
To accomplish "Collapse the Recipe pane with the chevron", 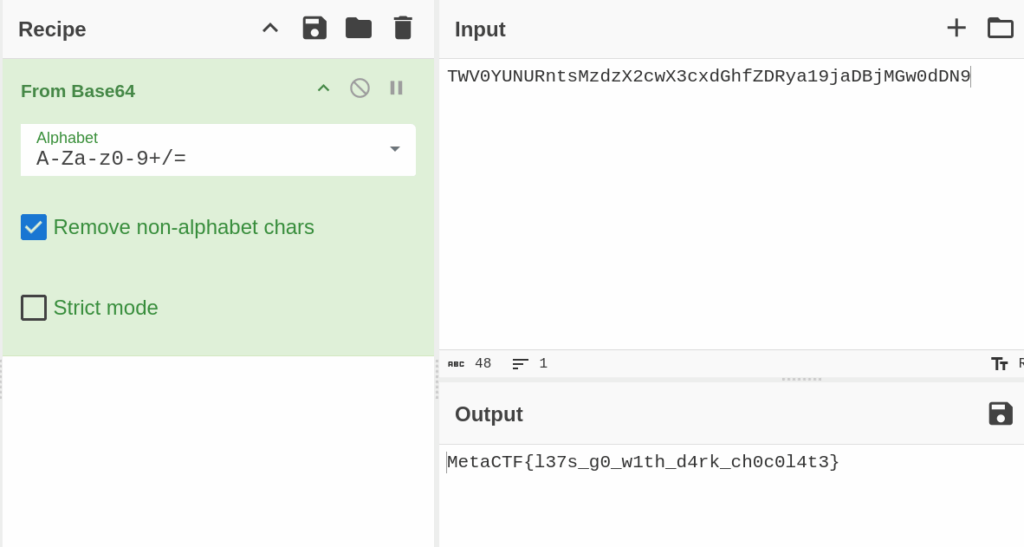I will coord(270,29).
